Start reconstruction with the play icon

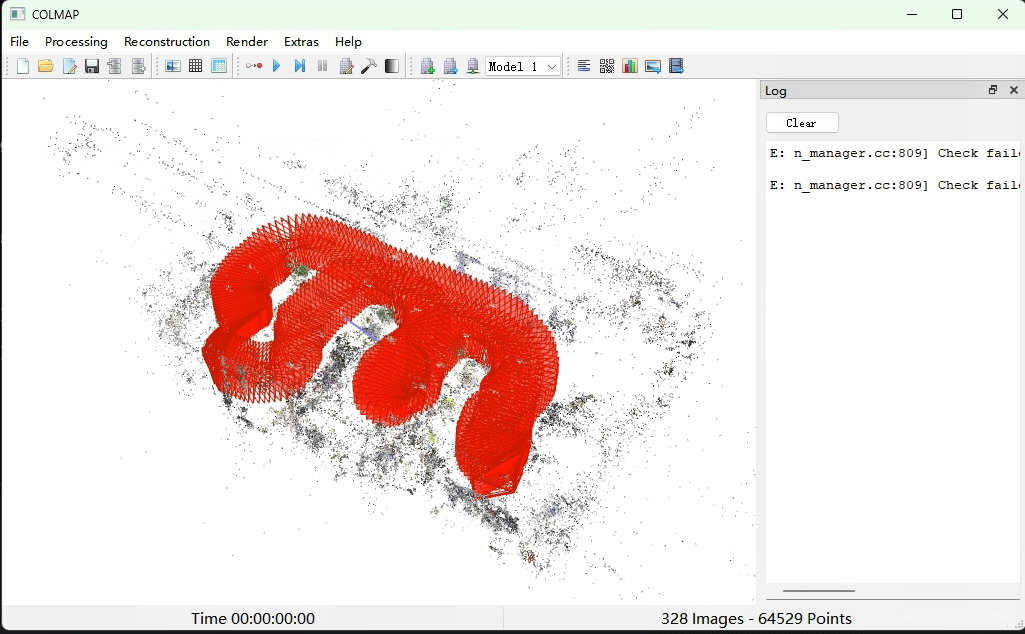pos(277,66)
